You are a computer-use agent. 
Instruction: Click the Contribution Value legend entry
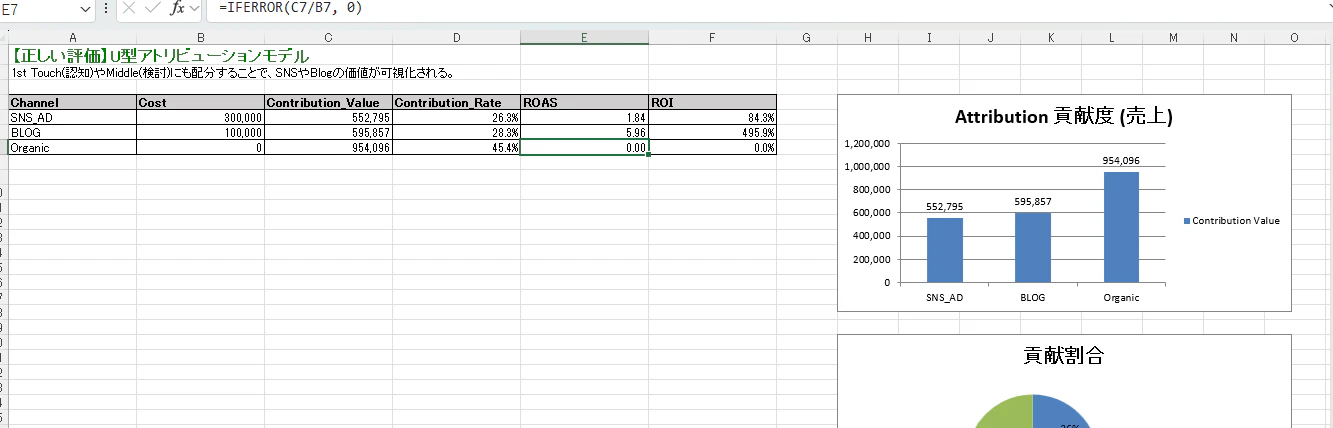[x=1231, y=221]
